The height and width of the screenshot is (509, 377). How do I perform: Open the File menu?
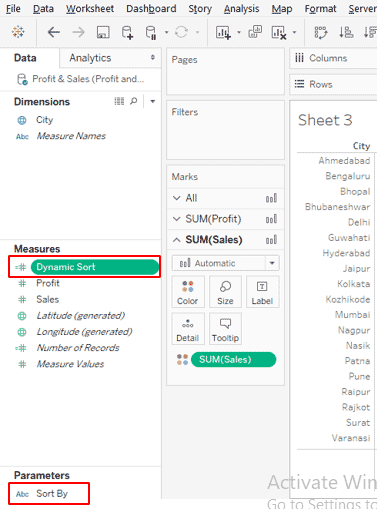point(13,9)
